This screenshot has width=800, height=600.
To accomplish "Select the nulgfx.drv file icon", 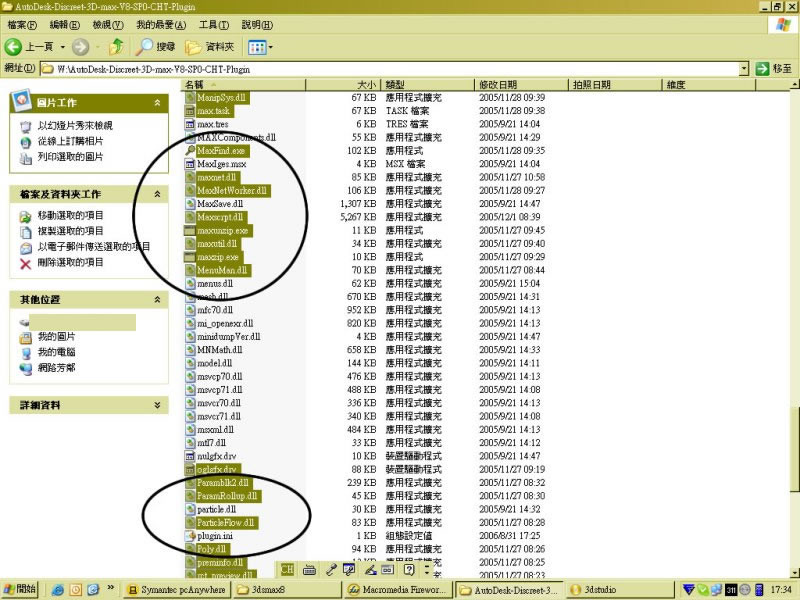I will pyautogui.click(x=190, y=456).
